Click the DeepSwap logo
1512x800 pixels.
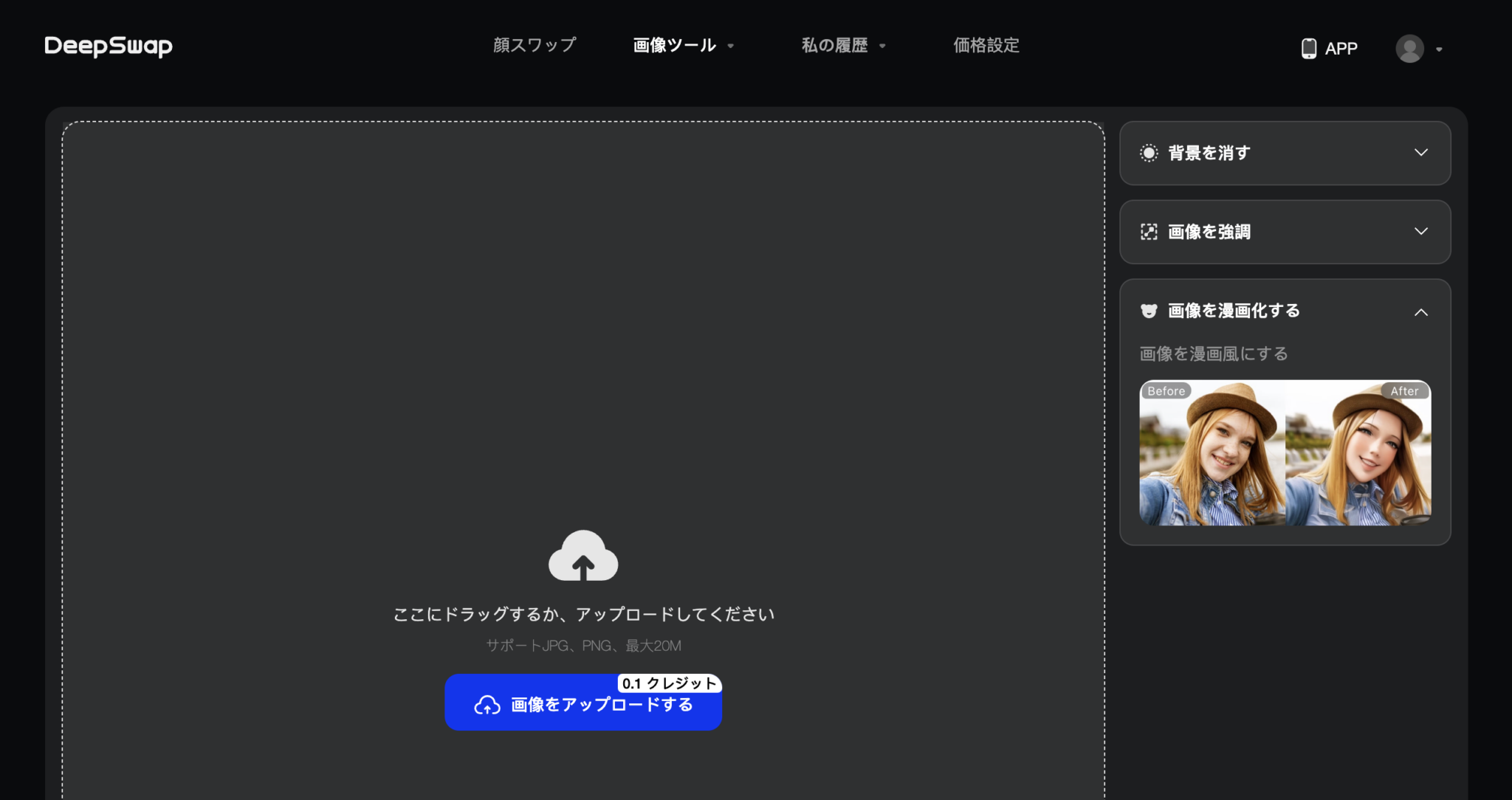108,46
